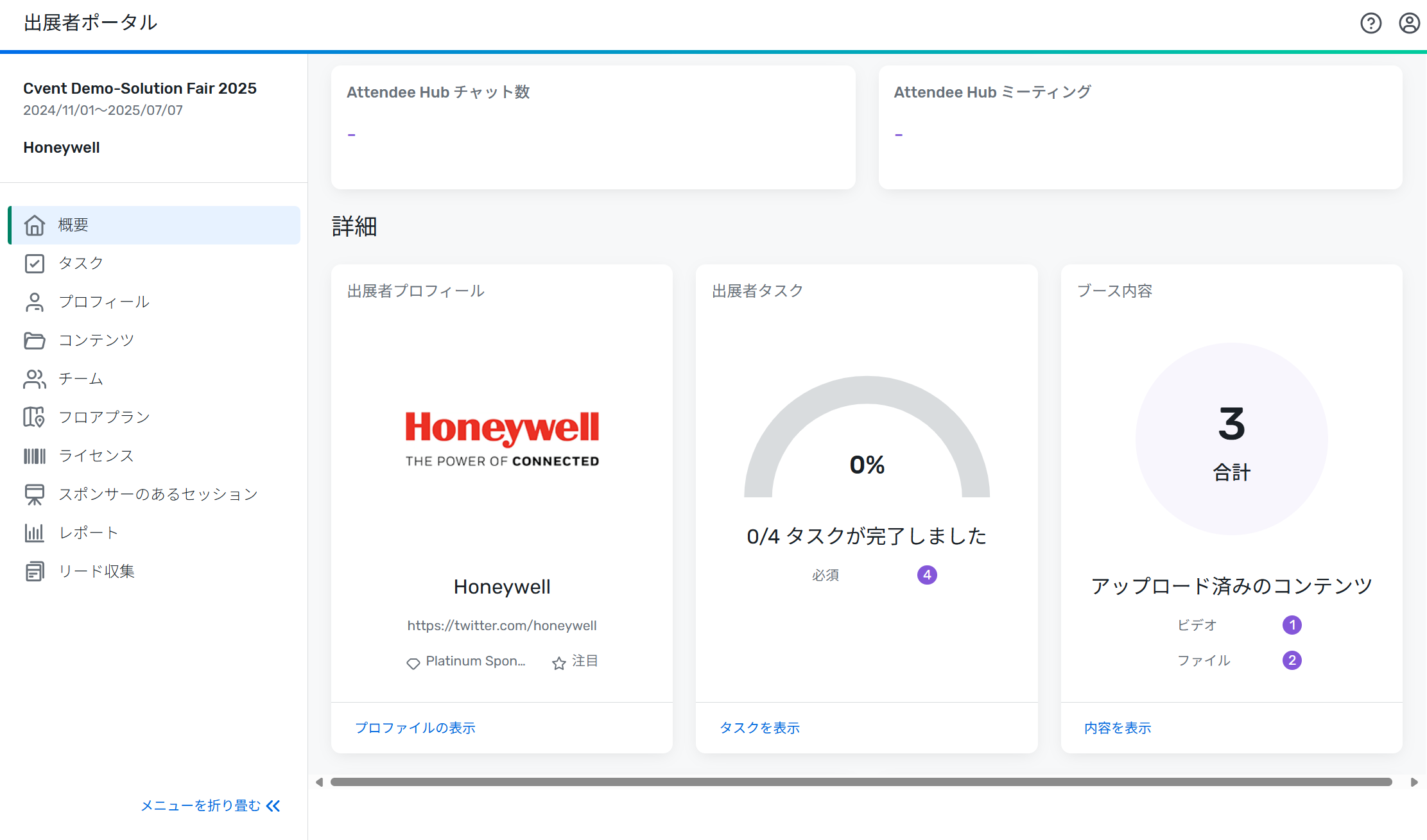The width and height of the screenshot is (1427, 840).
Task: Click the アップロード済みのコンテンツ heading
Action: click(x=1231, y=586)
